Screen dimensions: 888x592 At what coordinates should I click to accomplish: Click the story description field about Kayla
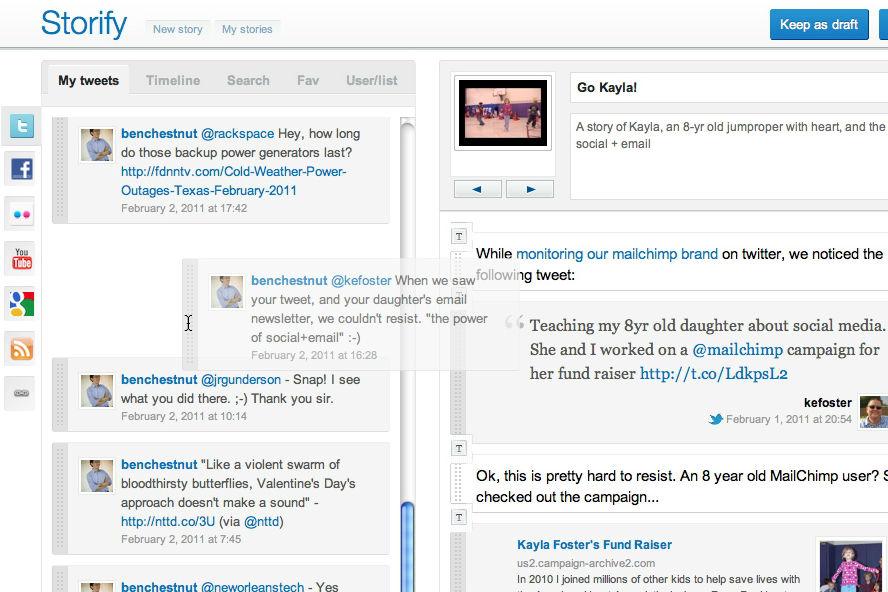tap(729, 156)
